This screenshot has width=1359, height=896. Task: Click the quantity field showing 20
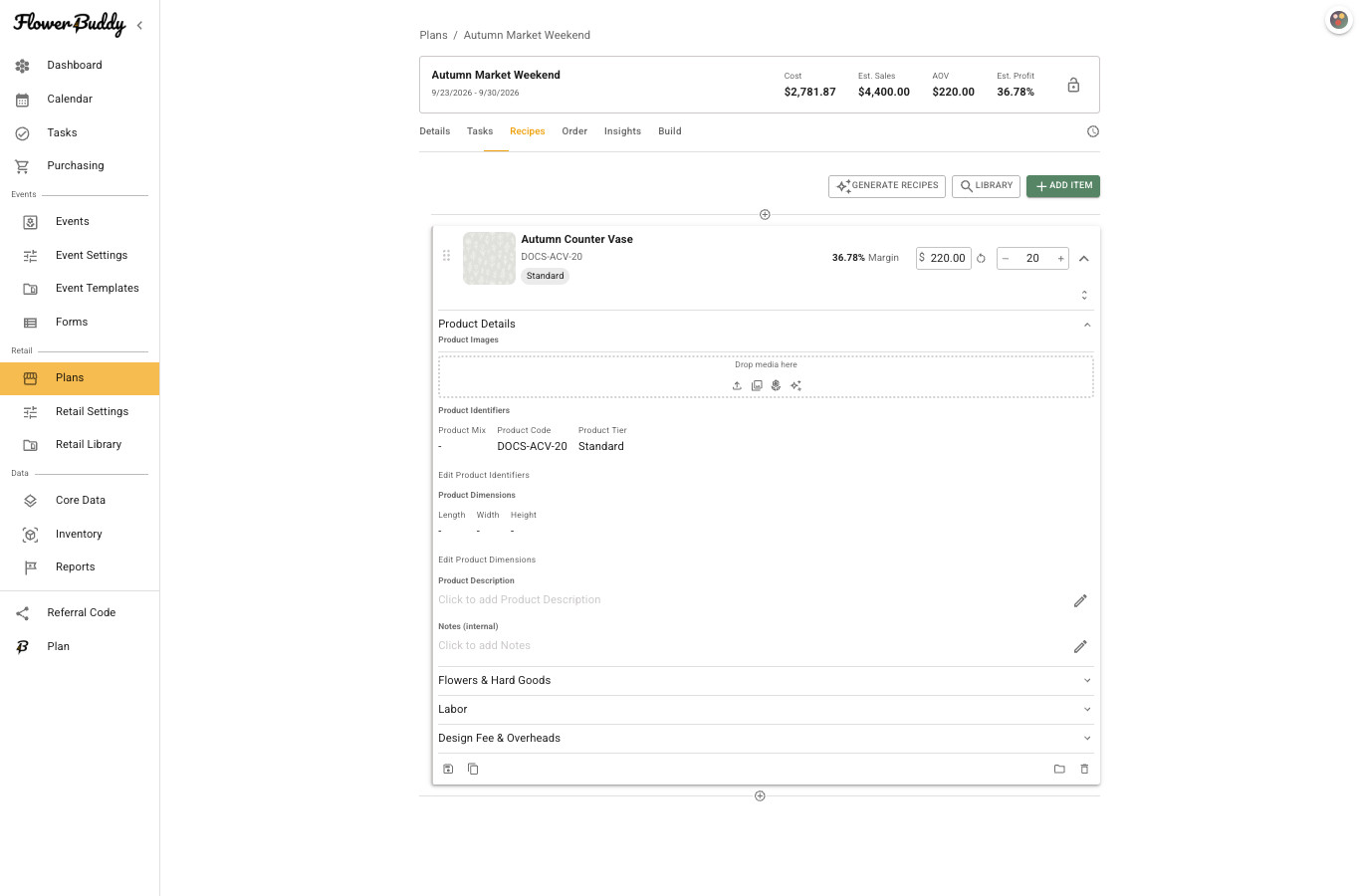[1032, 258]
